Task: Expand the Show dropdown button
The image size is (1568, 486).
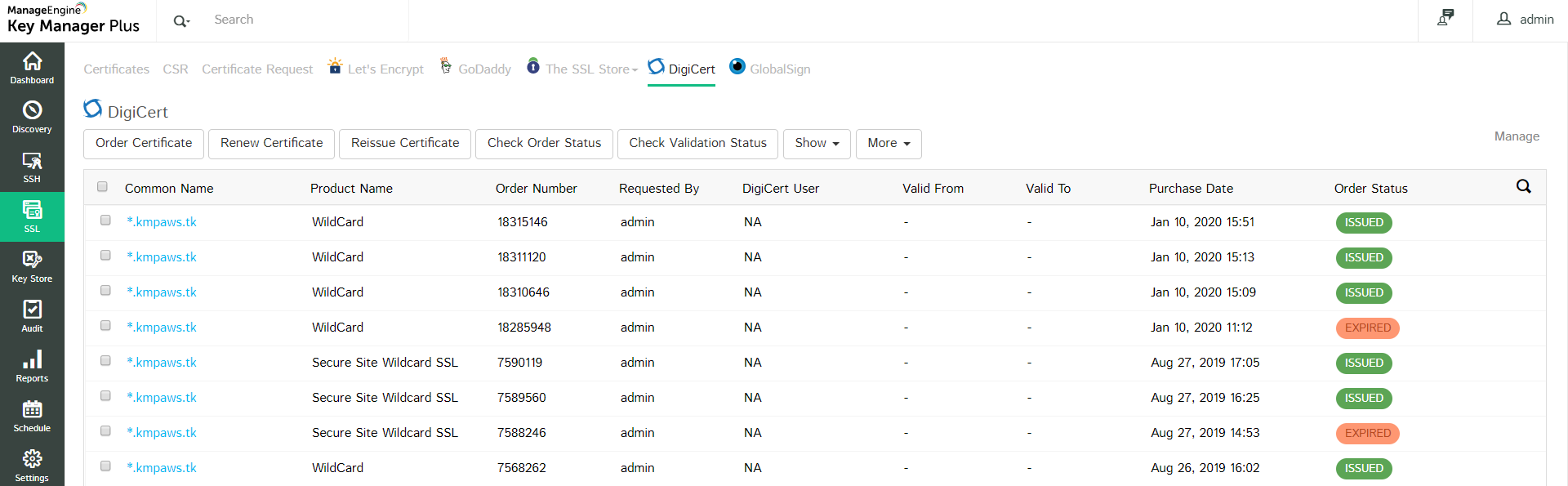Action: coord(817,144)
